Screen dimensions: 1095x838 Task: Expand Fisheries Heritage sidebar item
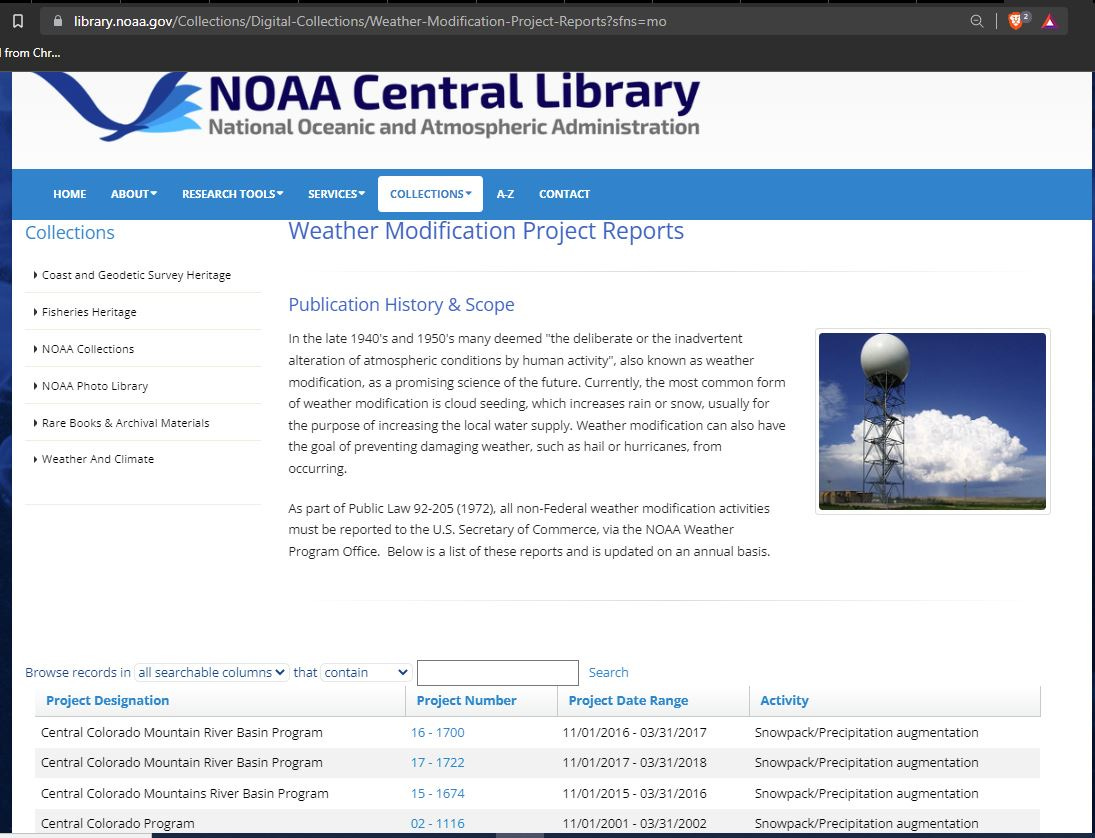[x=89, y=312]
